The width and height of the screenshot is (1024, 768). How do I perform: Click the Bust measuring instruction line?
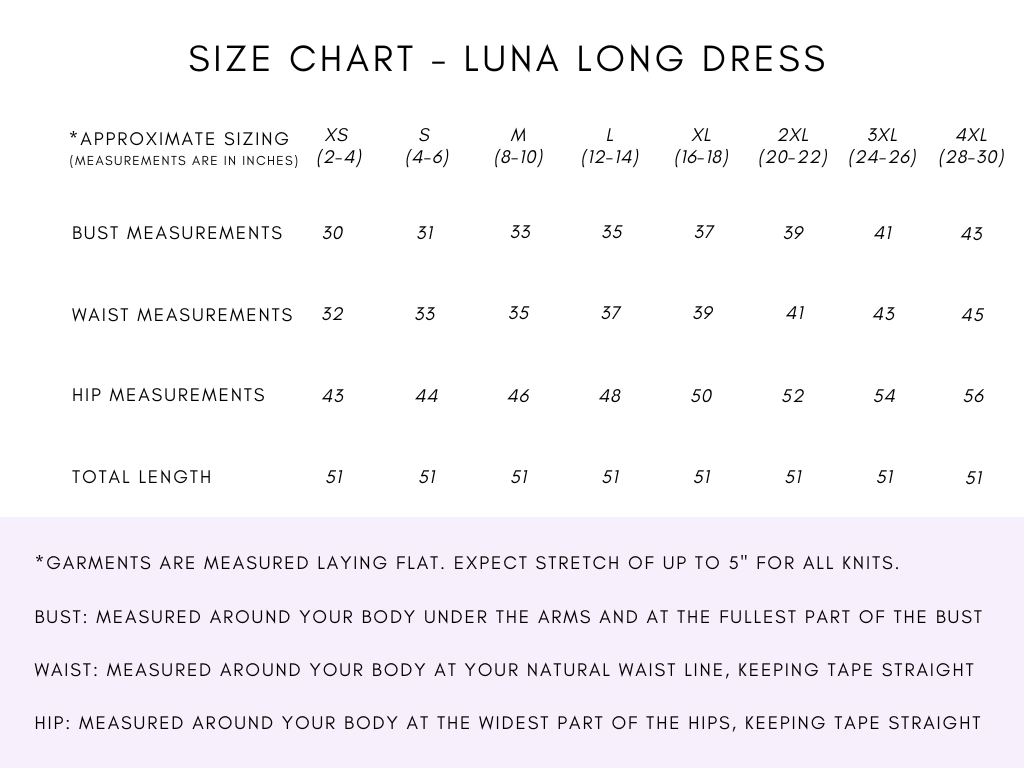click(508, 617)
